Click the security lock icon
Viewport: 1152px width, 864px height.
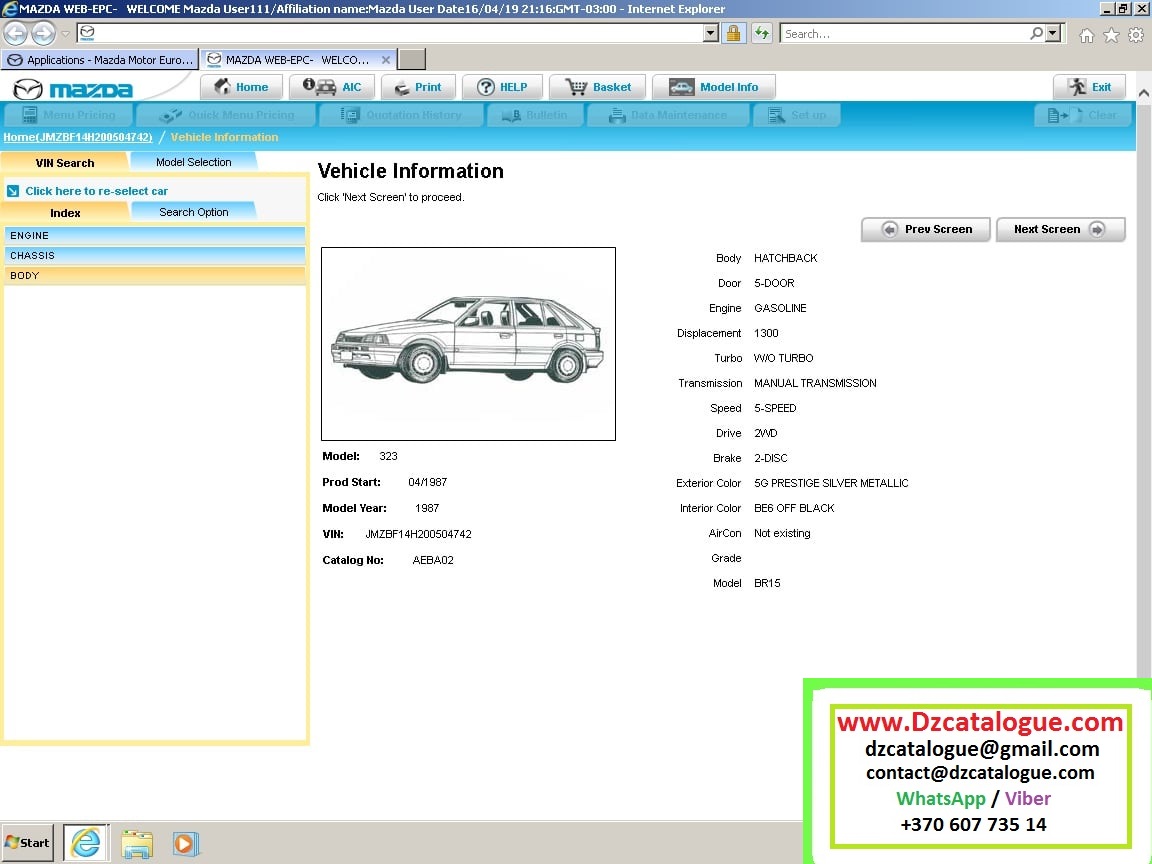(733, 33)
